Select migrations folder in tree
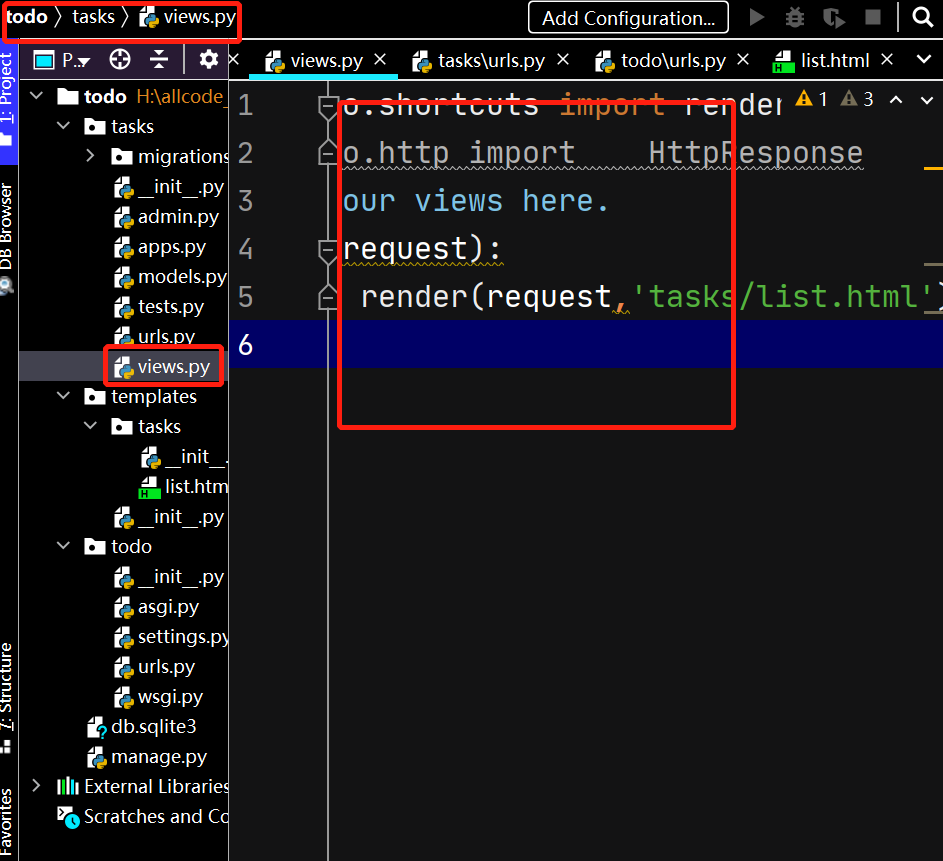Viewport: 943px width, 861px height. (170, 156)
